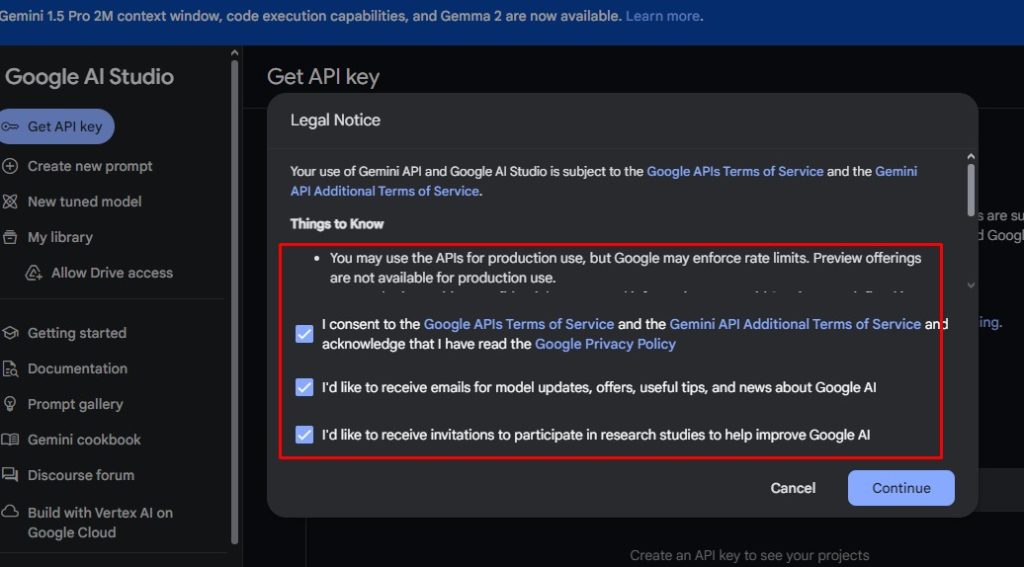
Task: Click the Create an API key to see your projects text
Action: coord(749,555)
